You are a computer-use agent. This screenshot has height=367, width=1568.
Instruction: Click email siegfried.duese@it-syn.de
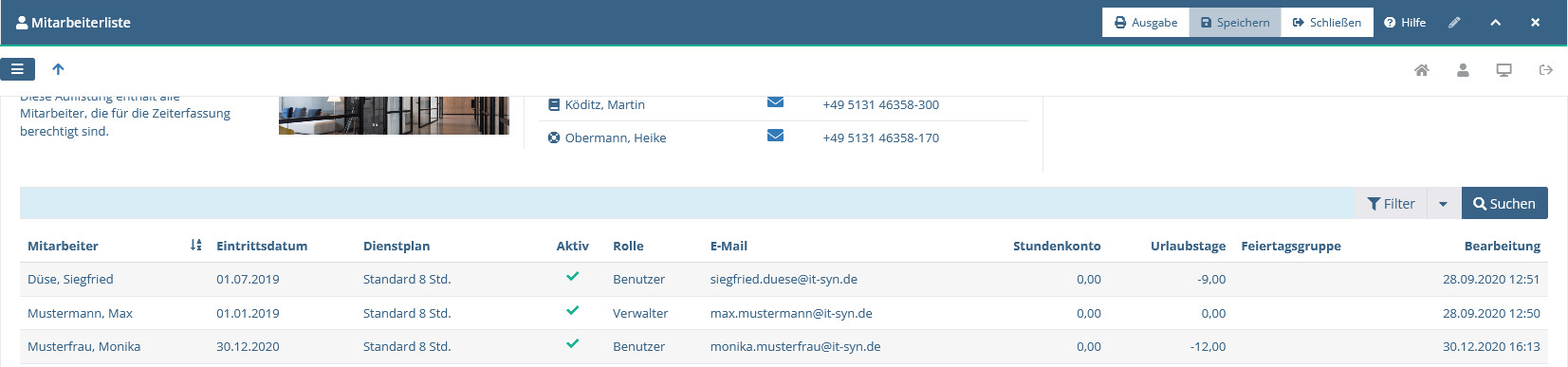click(x=784, y=280)
